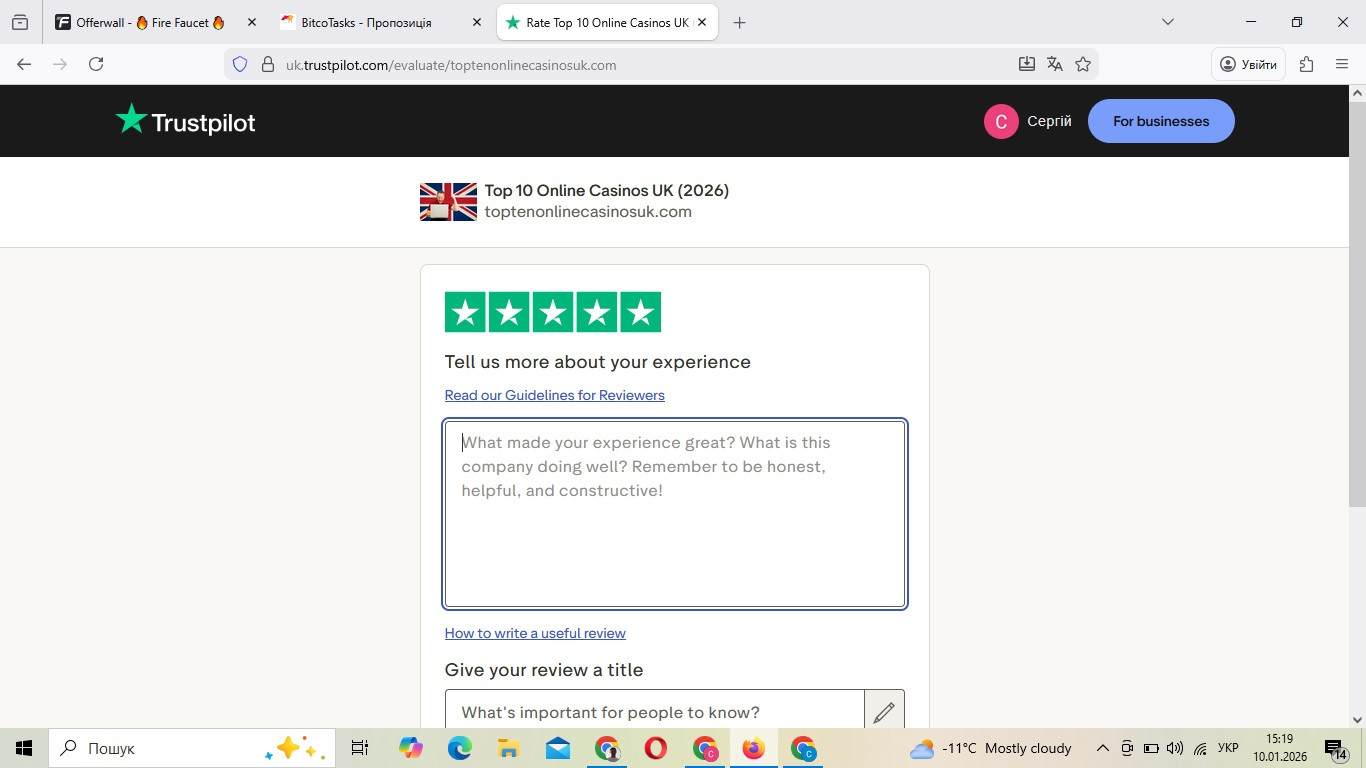
Task: Click the pencil icon beside the title field
Action: 884,712
